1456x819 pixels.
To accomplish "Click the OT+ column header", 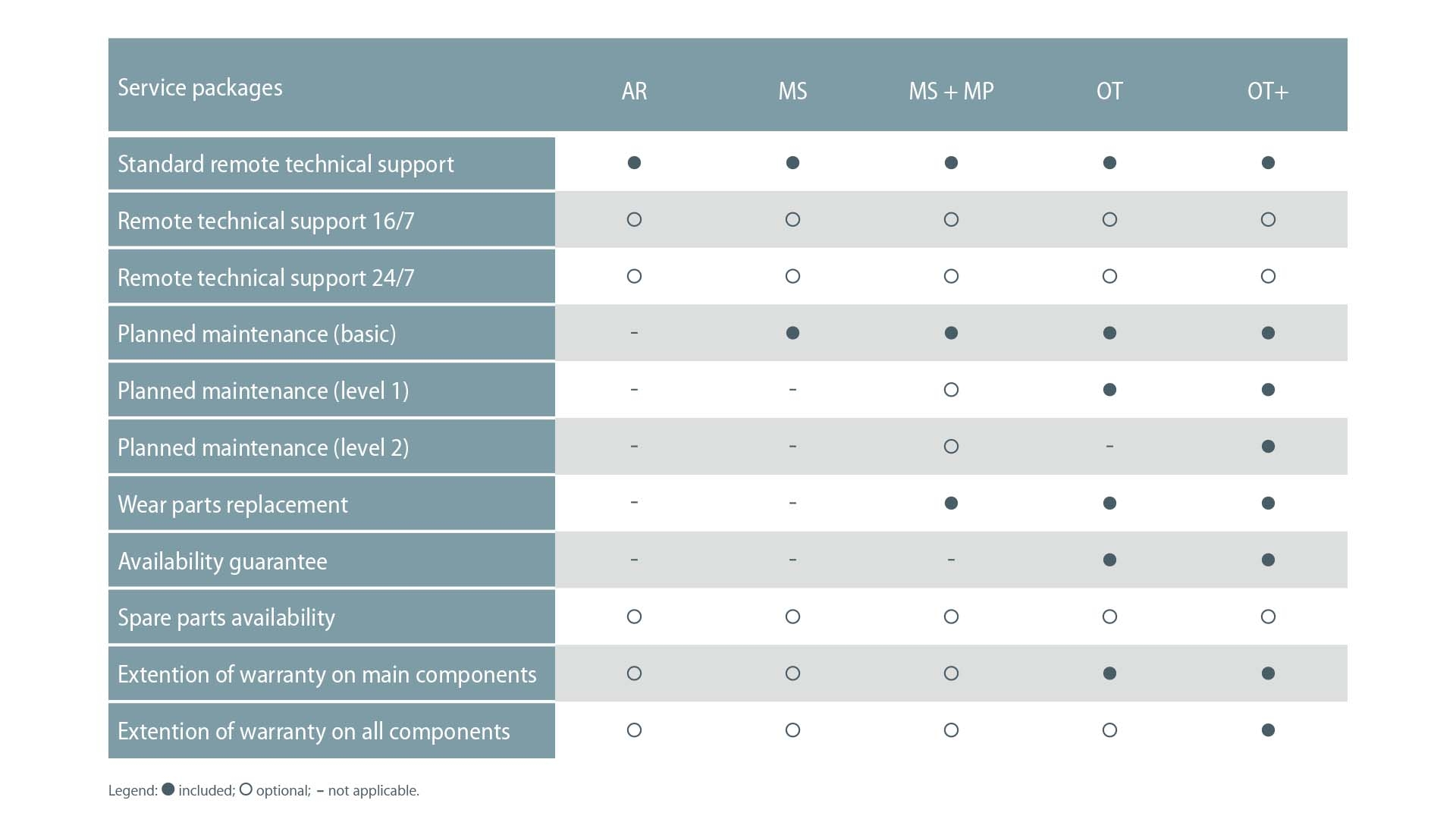I will coord(1268,92).
